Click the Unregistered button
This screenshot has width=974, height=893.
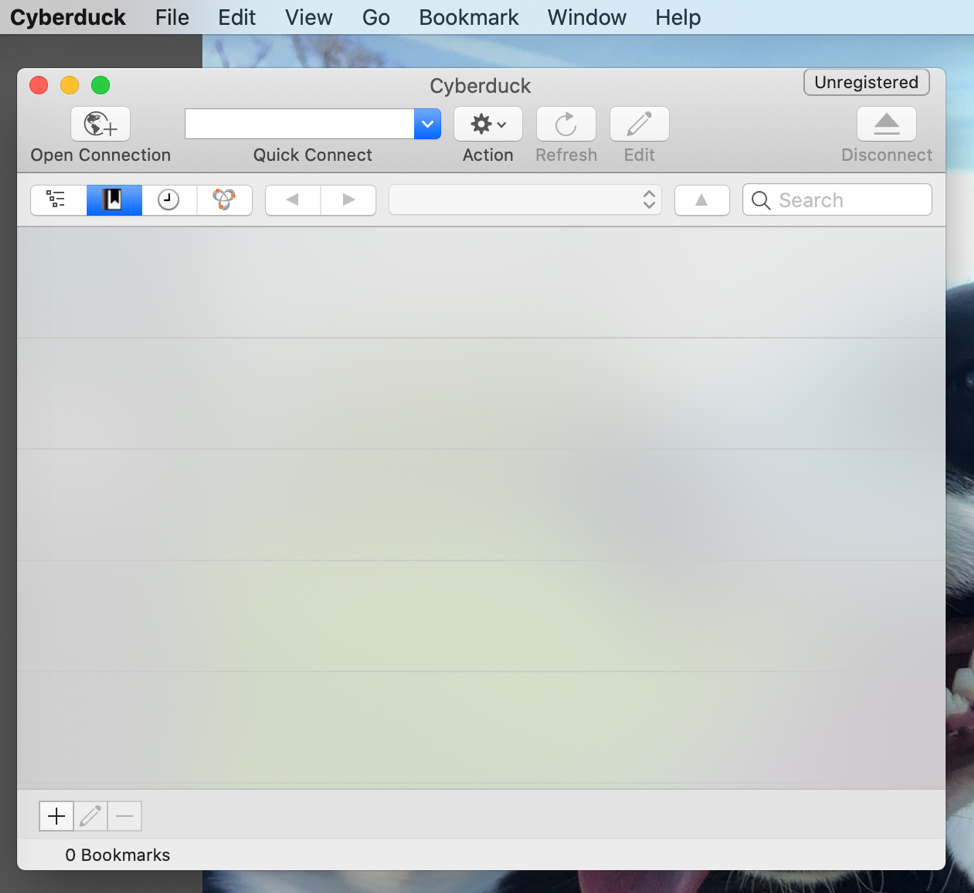tap(866, 82)
